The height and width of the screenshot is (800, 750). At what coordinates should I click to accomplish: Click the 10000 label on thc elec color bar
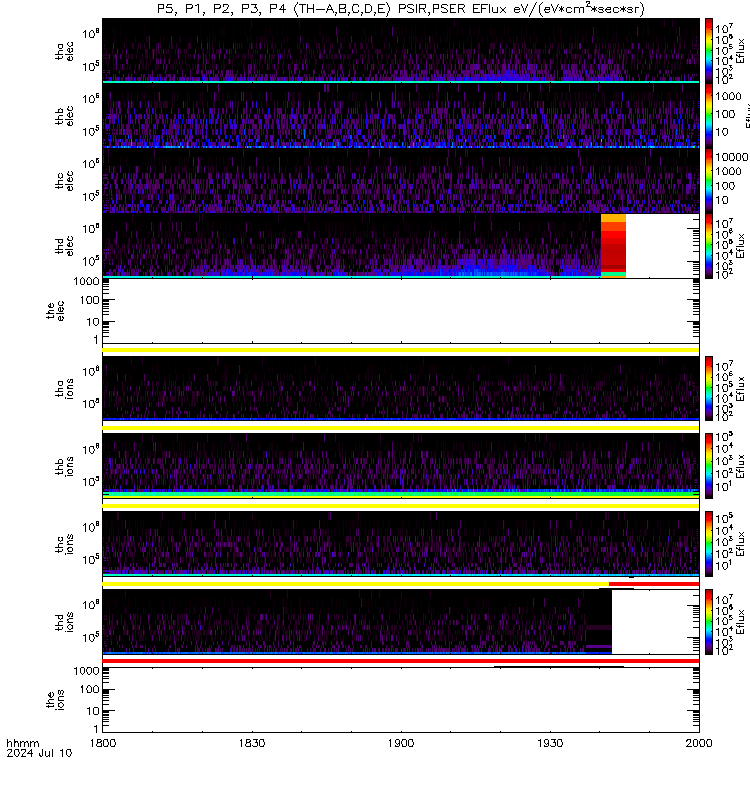[x=732, y=157]
